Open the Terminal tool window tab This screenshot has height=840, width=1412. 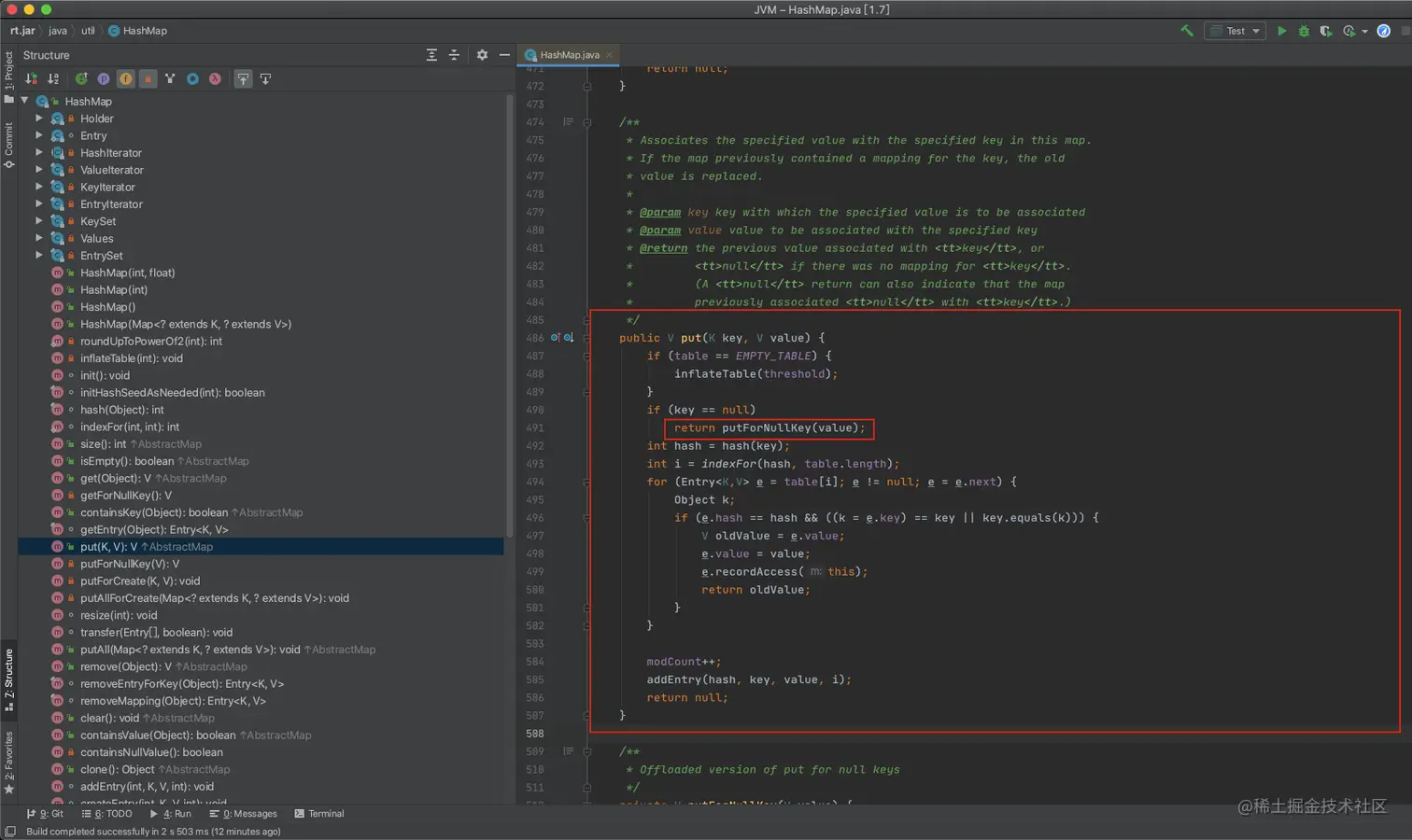point(319,814)
